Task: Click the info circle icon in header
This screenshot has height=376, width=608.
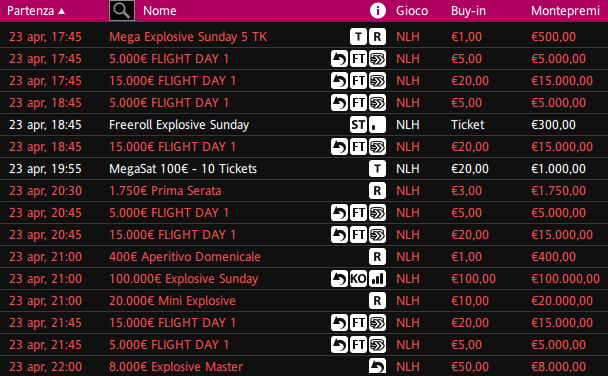Action: pos(378,10)
